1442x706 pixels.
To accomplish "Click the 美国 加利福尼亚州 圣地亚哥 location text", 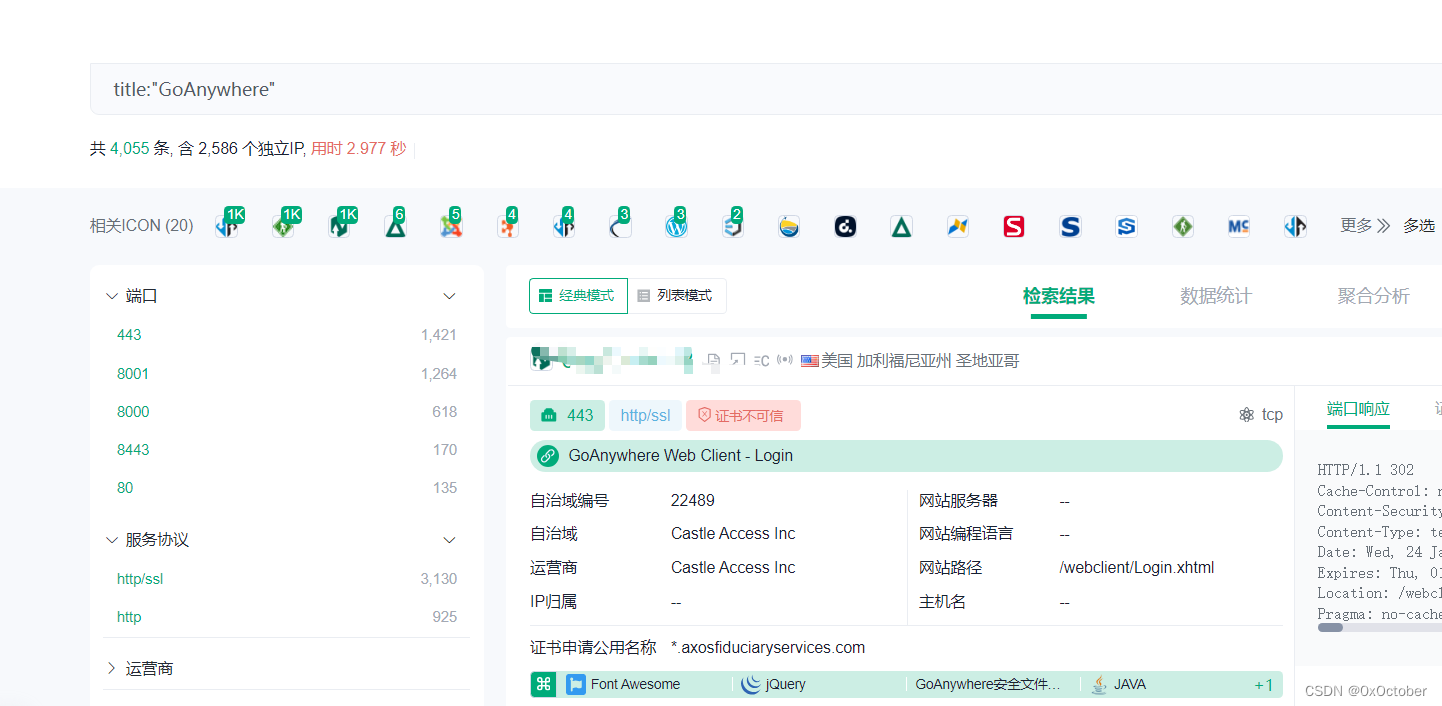I will click(x=920, y=361).
